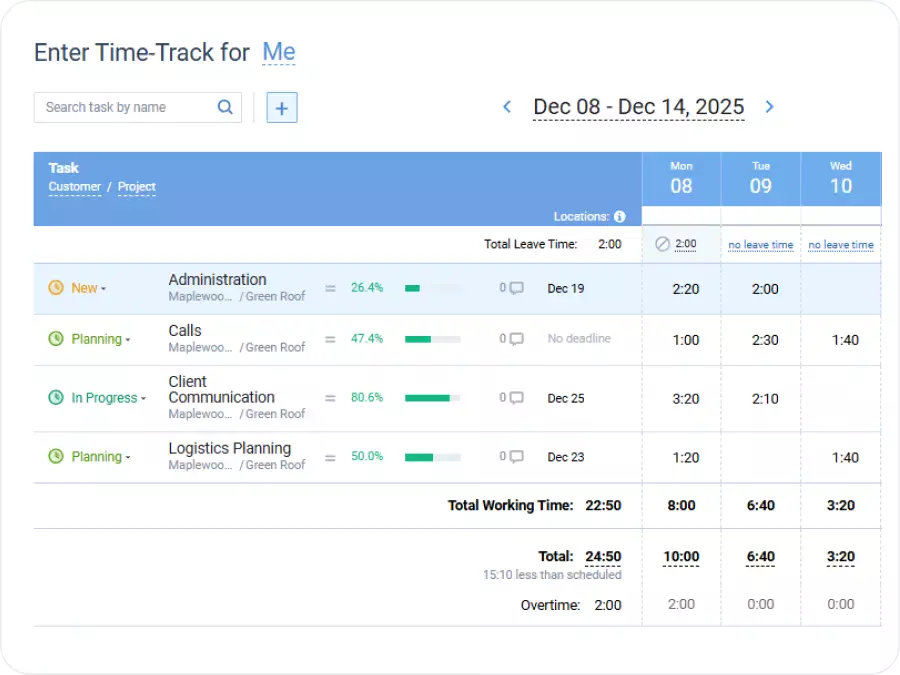Click the next week arrow
This screenshot has width=900, height=675.
[770, 107]
